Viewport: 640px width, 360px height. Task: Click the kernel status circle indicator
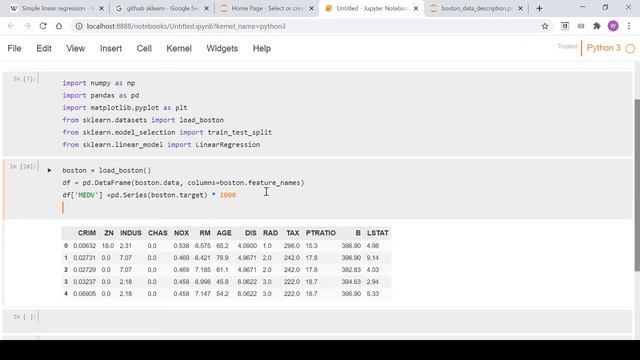coord(630,49)
